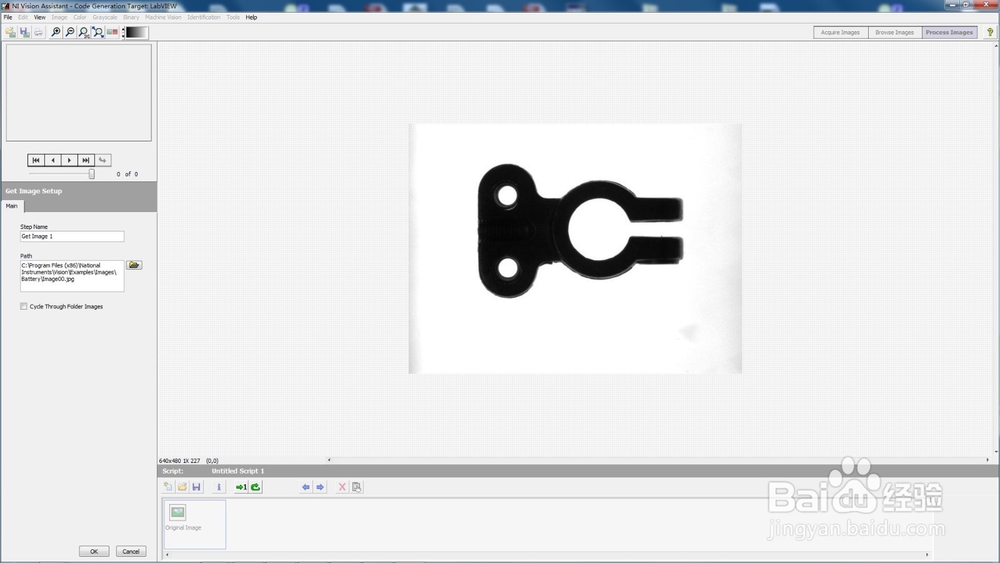Click the script area horizontal scrollbar
The image size is (1000, 563).
(x=547, y=555)
